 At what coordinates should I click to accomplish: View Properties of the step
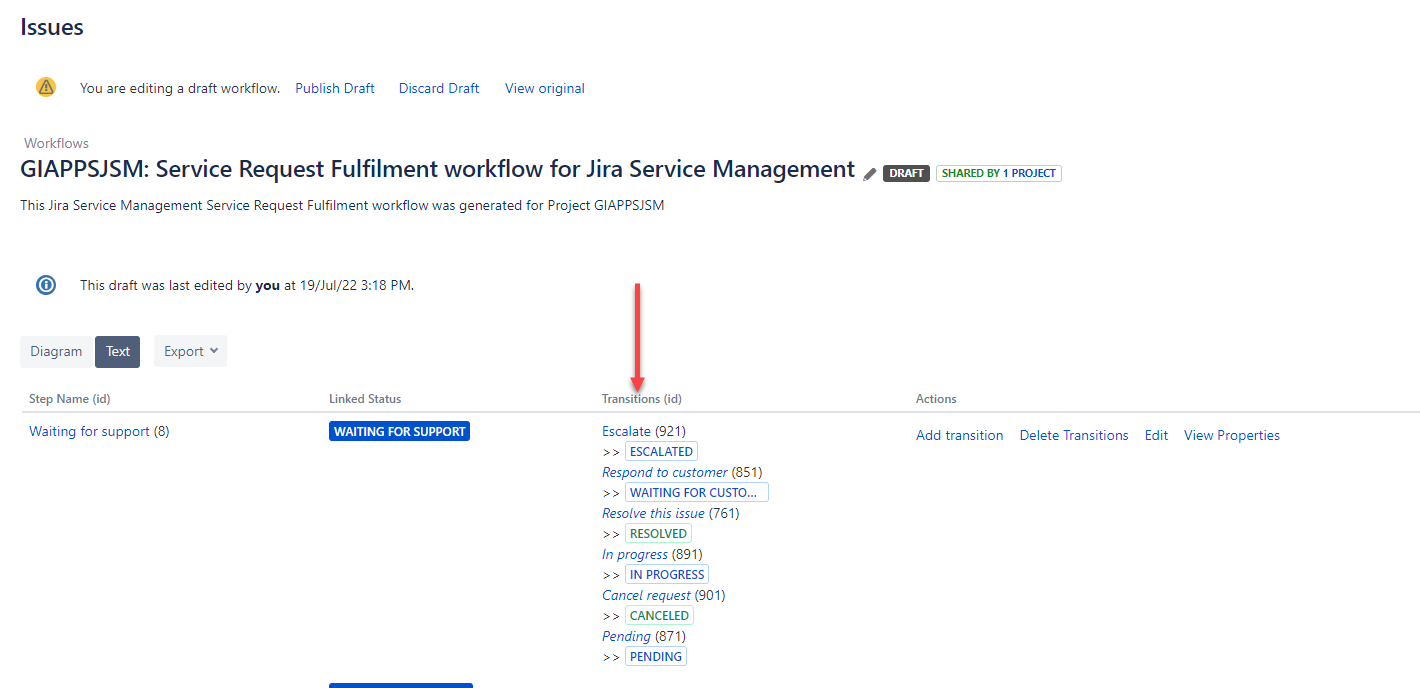[x=1231, y=435]
